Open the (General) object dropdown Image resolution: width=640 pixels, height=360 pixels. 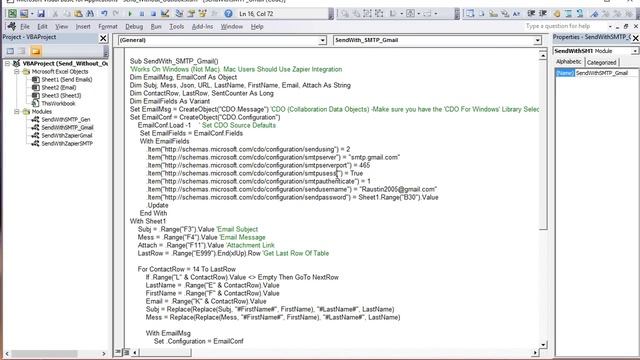click(x=322, y=40)
